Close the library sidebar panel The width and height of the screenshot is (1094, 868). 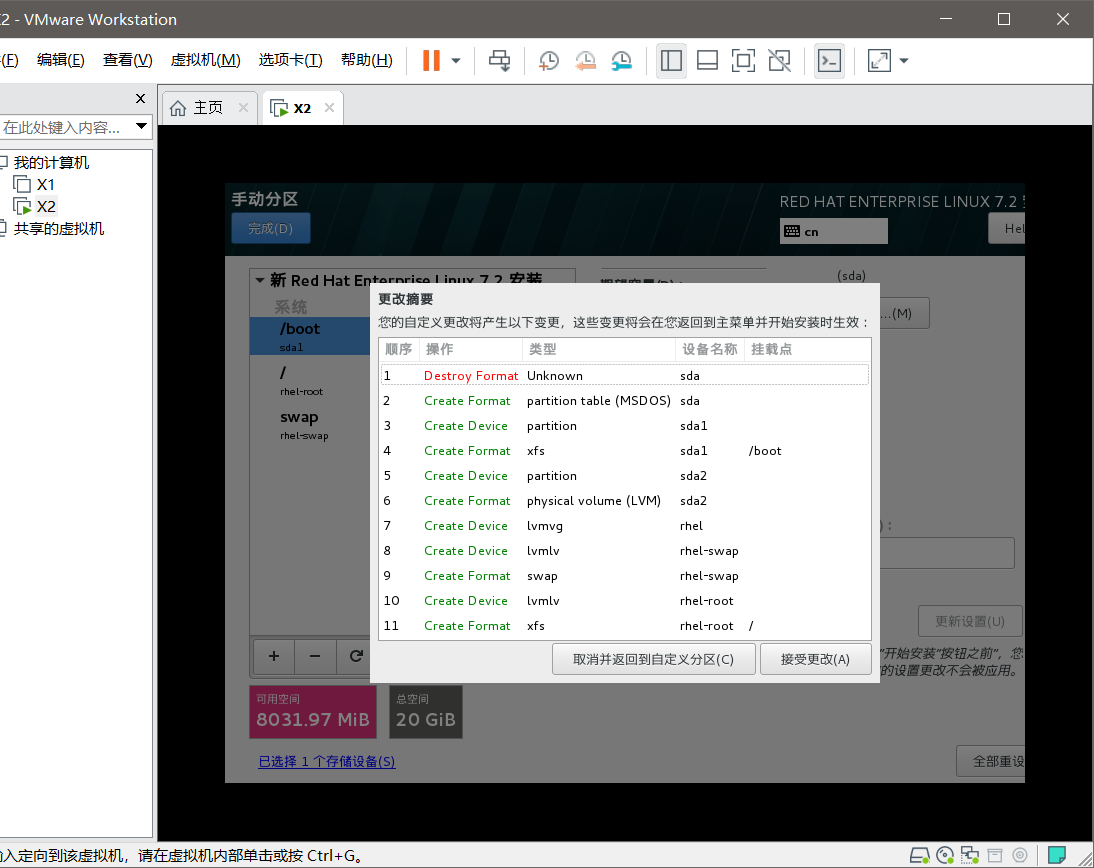140,98
